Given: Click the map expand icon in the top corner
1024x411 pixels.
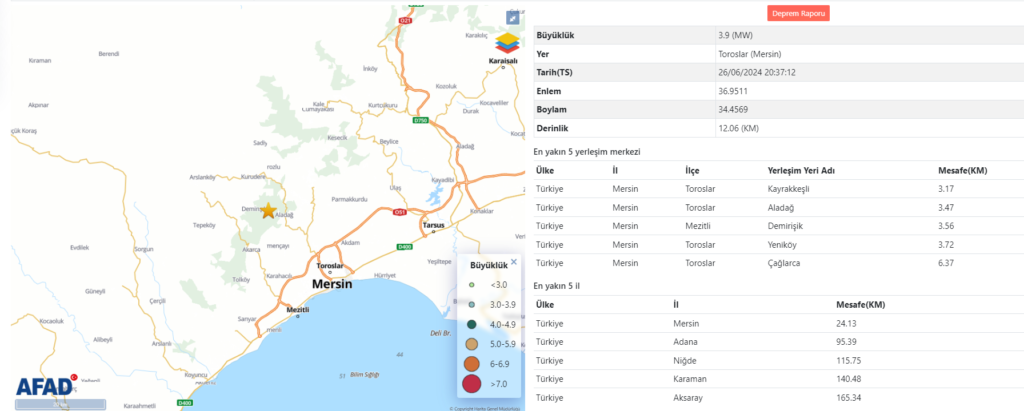Looking at the screenshot, I should tap(512, 18).
